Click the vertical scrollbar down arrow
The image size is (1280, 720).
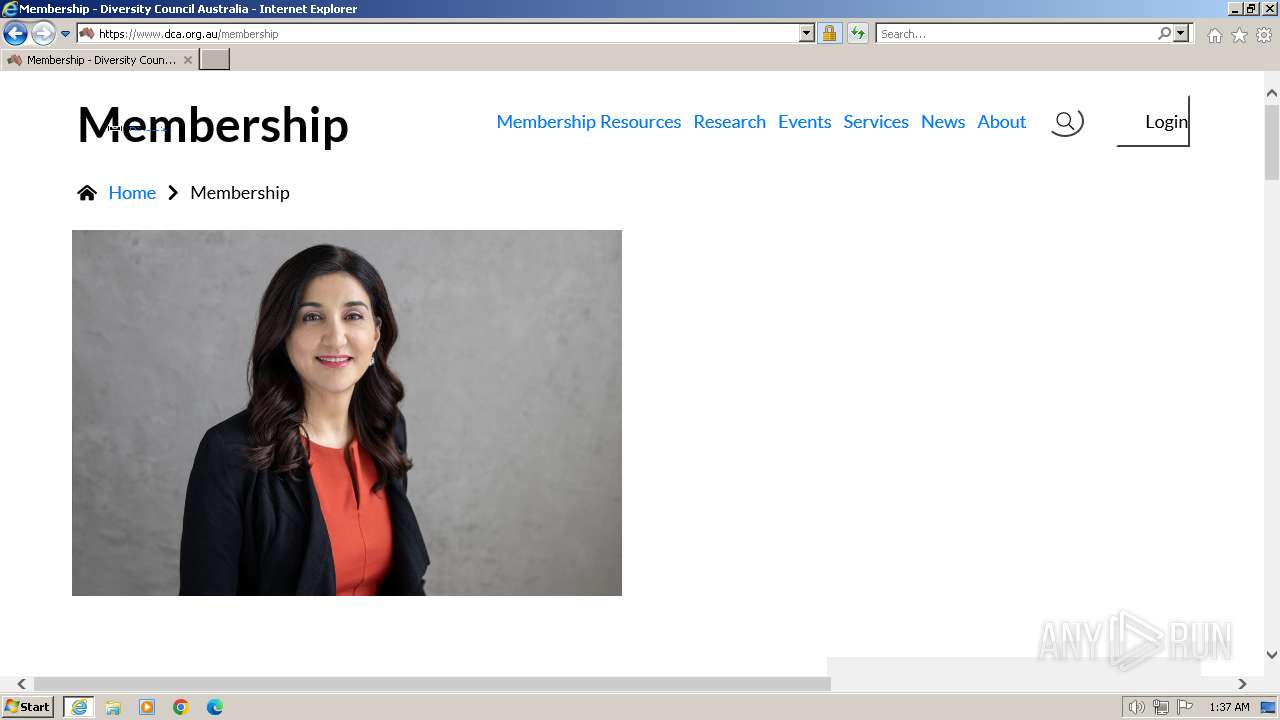[x=1272, y=655]
